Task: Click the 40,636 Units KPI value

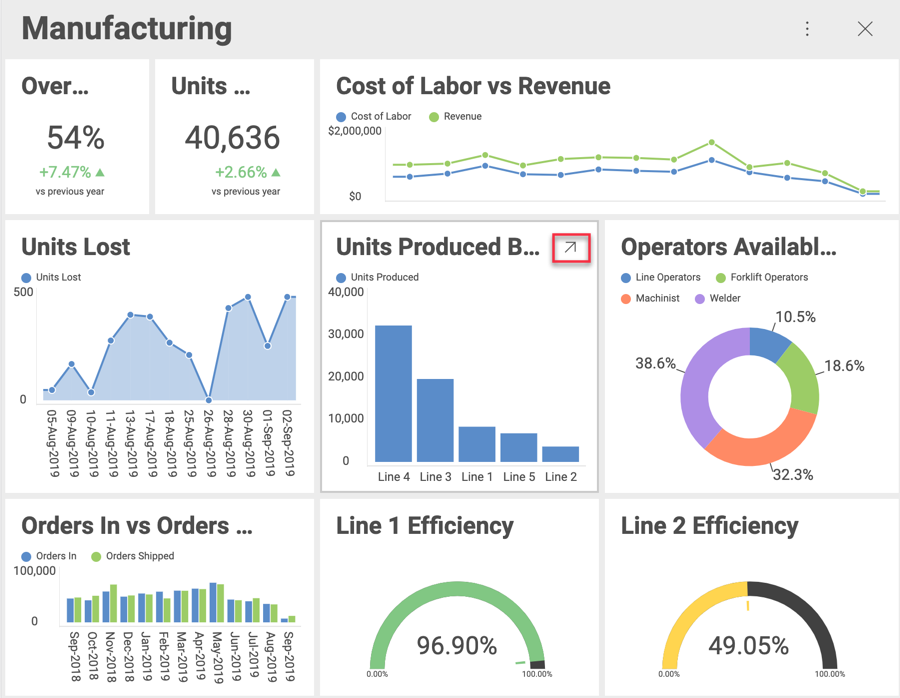Action: coord(233,138)
